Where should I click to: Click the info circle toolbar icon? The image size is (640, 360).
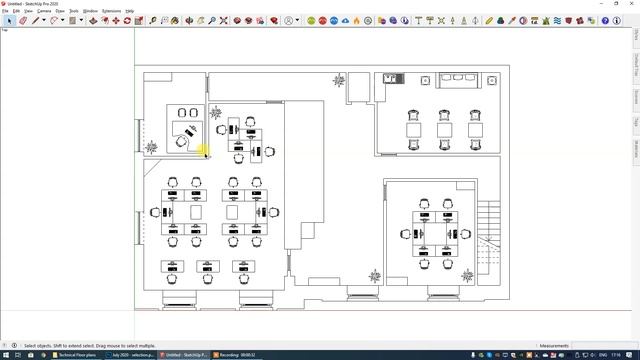click(616, 20)
